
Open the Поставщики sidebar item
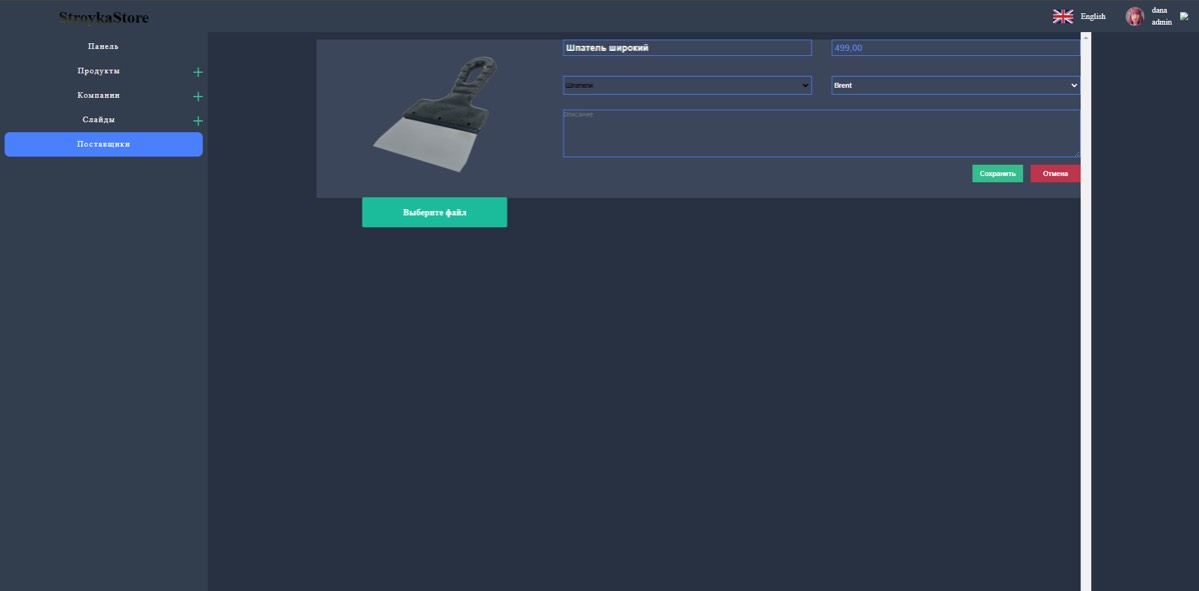(103, 144)
